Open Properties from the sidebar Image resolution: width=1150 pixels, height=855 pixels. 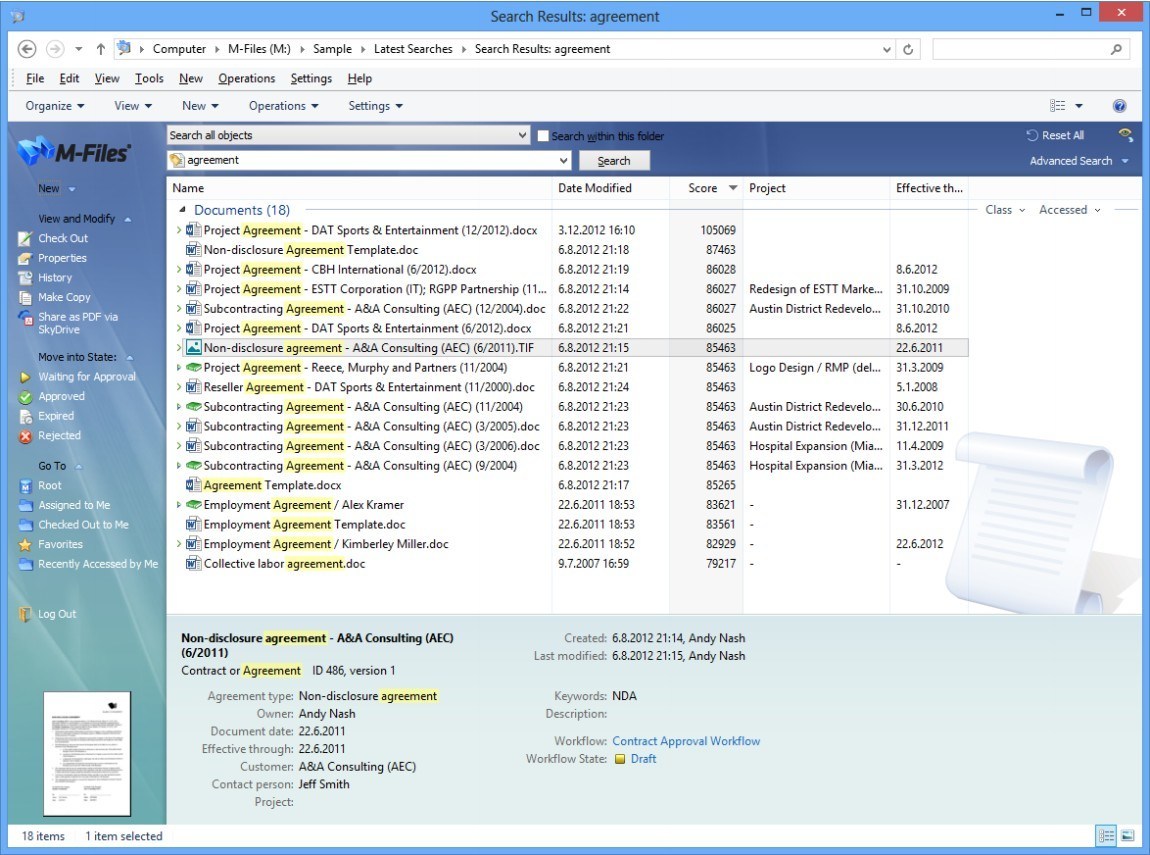tap(62, 258)
